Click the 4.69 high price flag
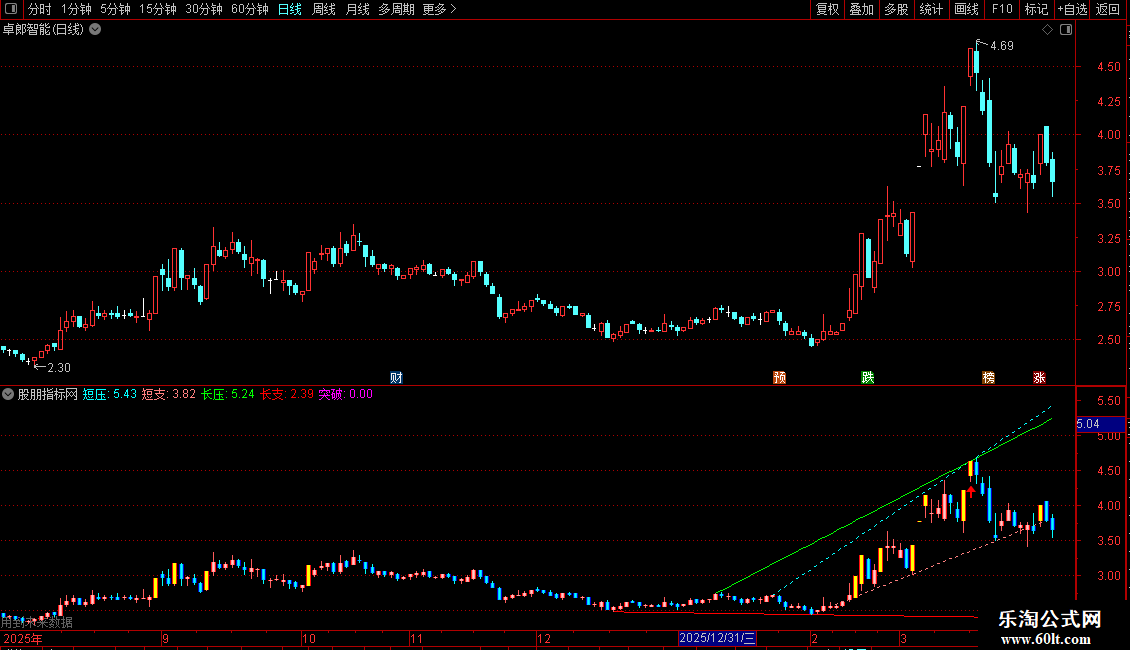 [995, 45]
